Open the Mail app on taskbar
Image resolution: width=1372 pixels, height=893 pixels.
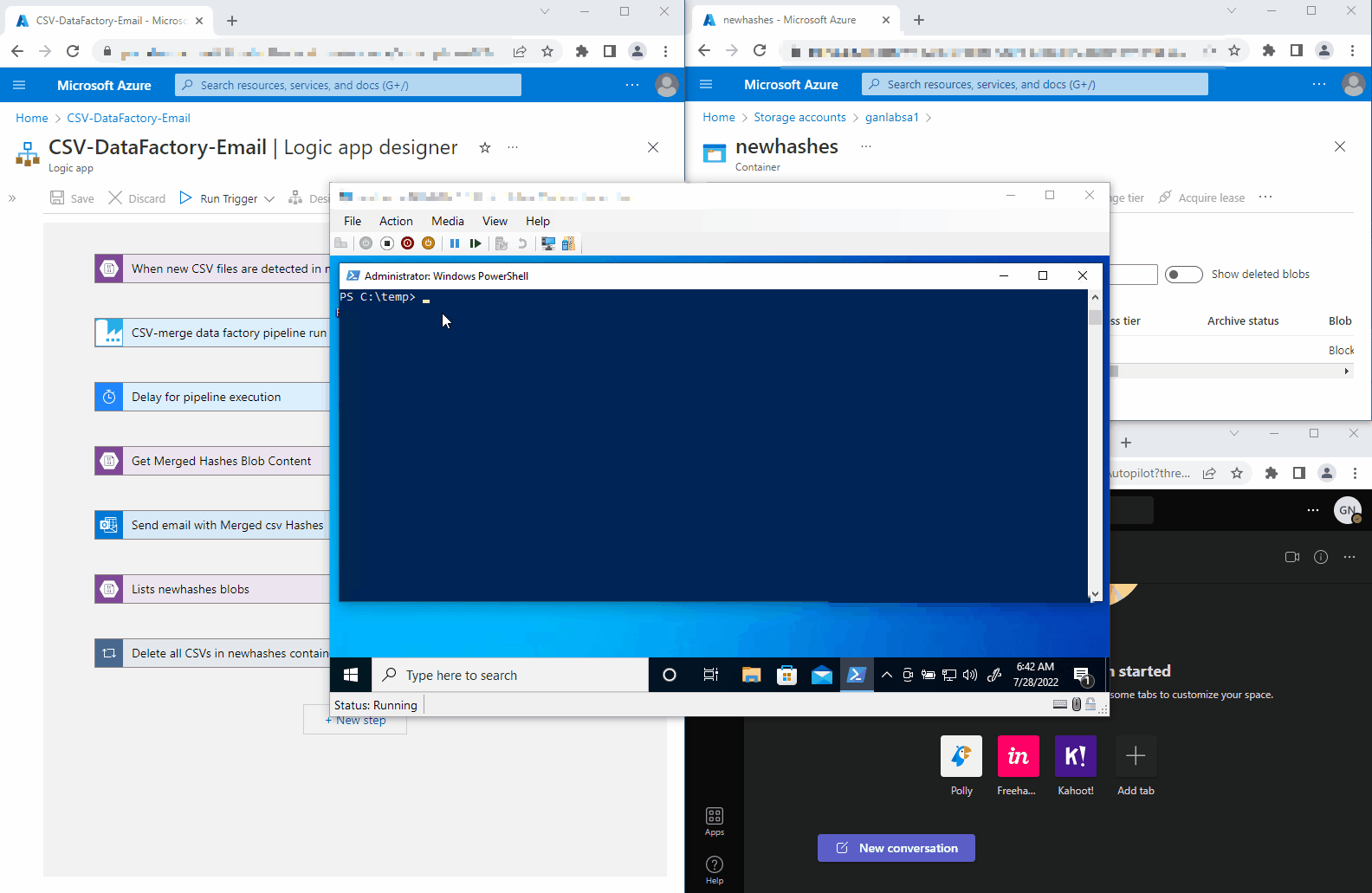(x=821, y=675)
